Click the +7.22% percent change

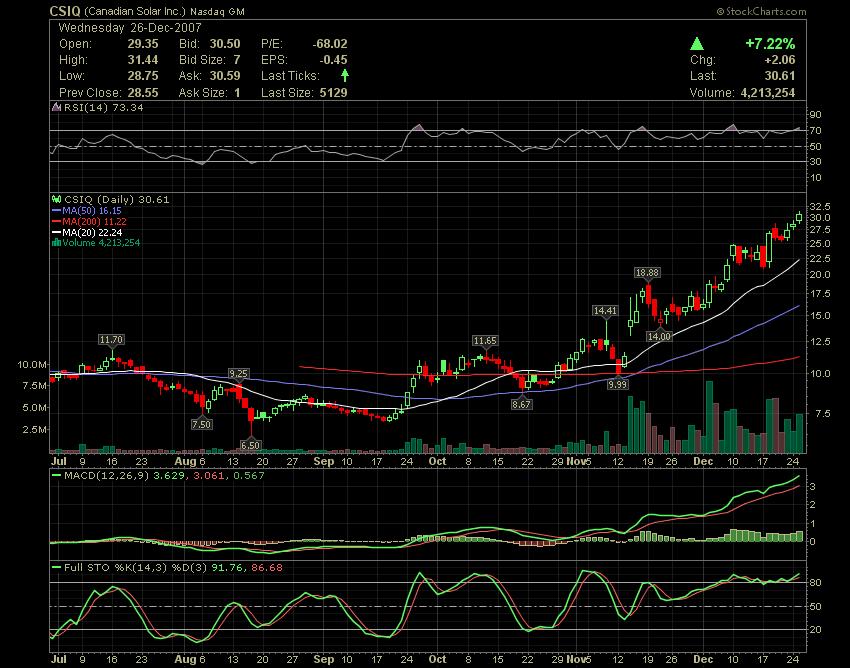click(770, 44)
